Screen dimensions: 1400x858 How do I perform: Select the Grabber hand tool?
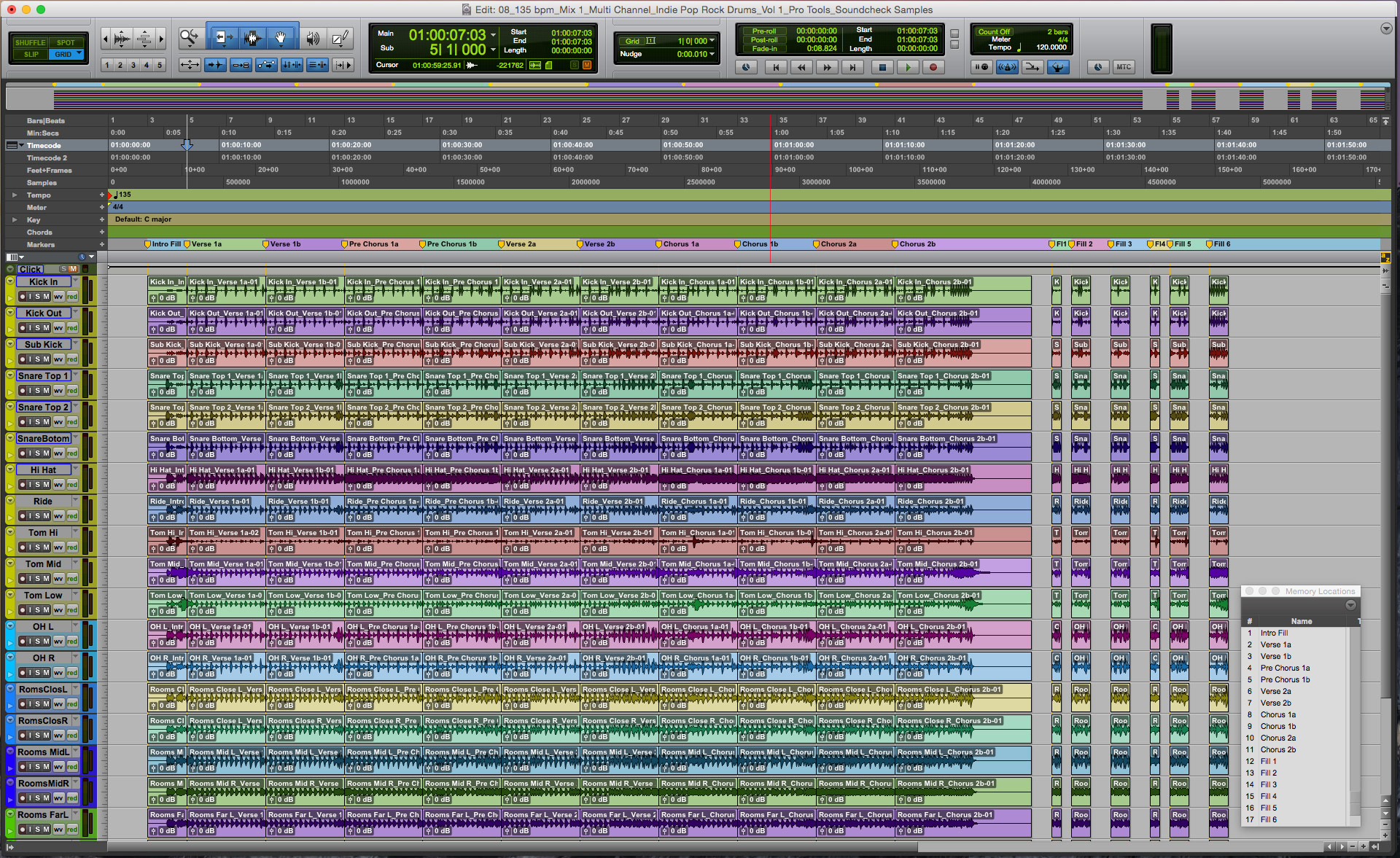[x=281, y=38]
